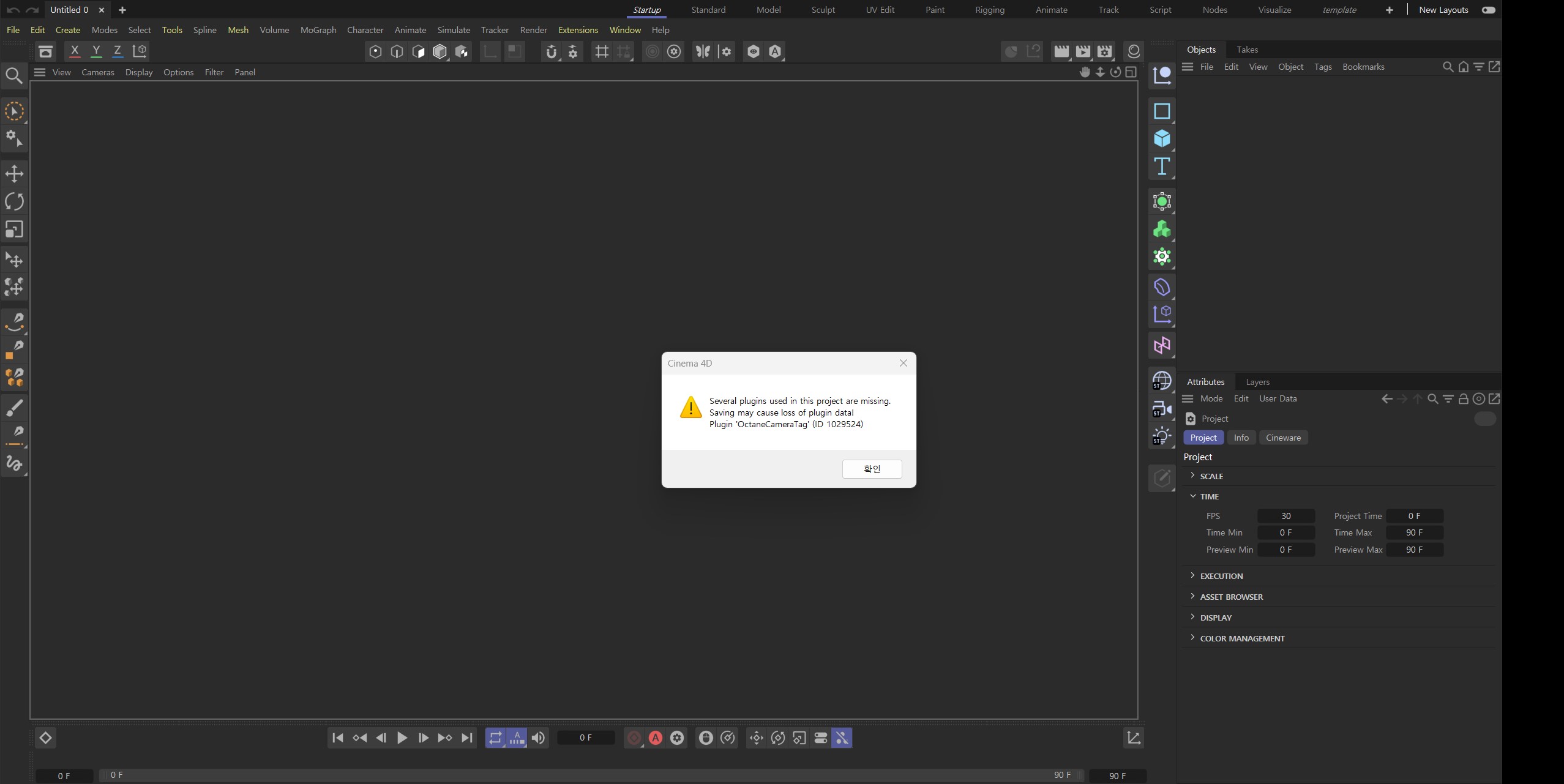Add a Text spline object
The width and height of the screenshot is (1564, 784).
[x=1162, y=167]
